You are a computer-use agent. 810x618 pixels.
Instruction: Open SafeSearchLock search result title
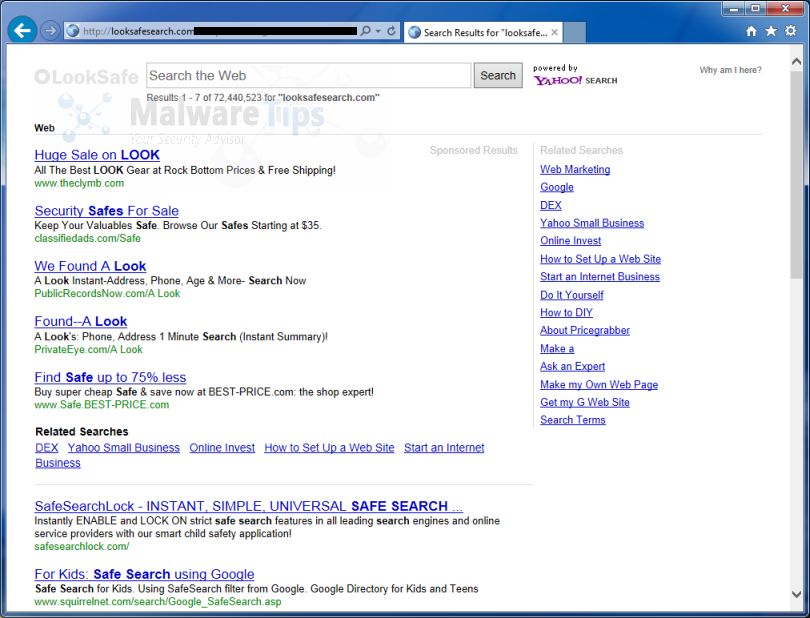tap(248, 505)
